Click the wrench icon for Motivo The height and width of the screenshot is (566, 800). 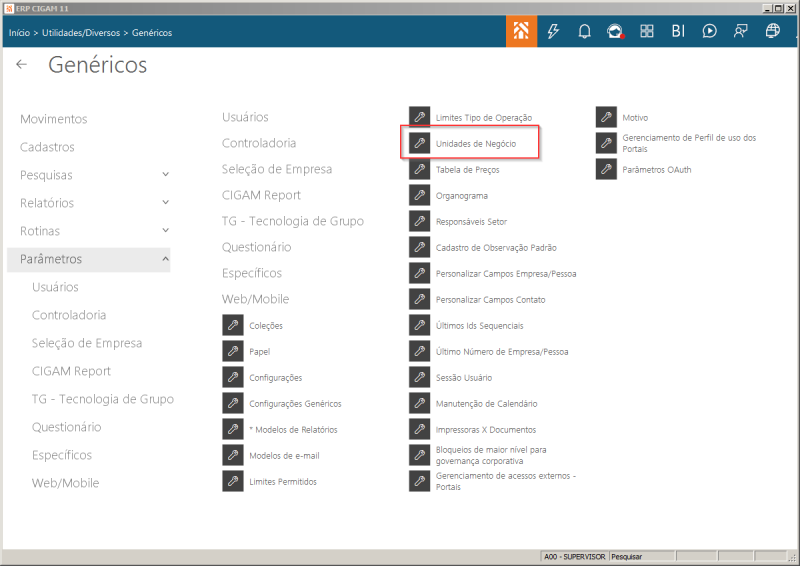pos(606,117)
